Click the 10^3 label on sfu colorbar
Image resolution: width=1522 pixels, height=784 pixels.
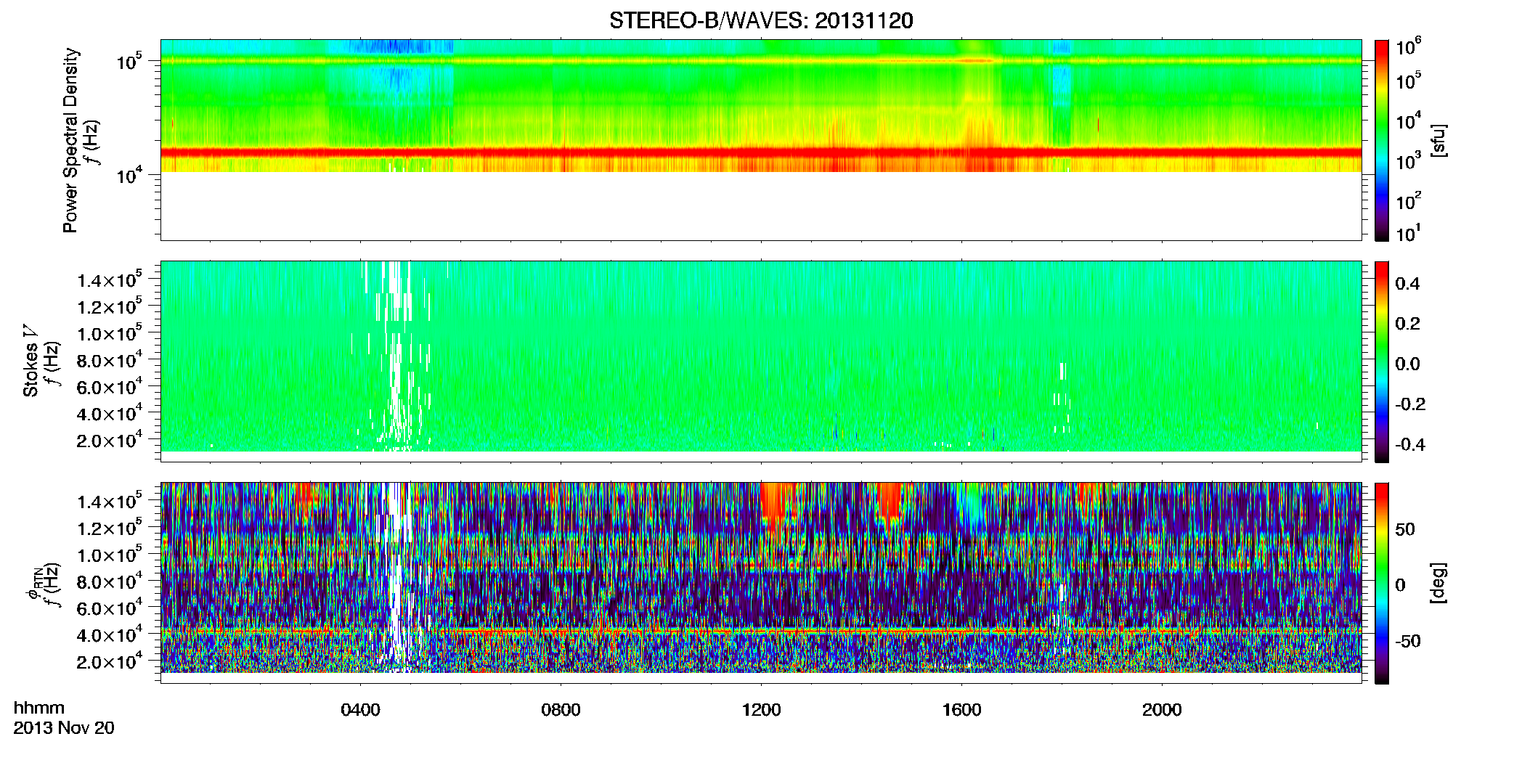pos(1409,161)
